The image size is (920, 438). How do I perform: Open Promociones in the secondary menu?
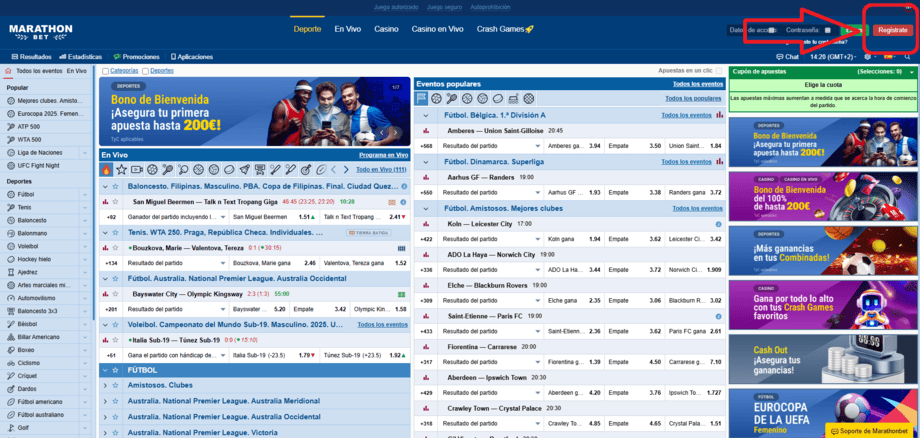[137, 57]
